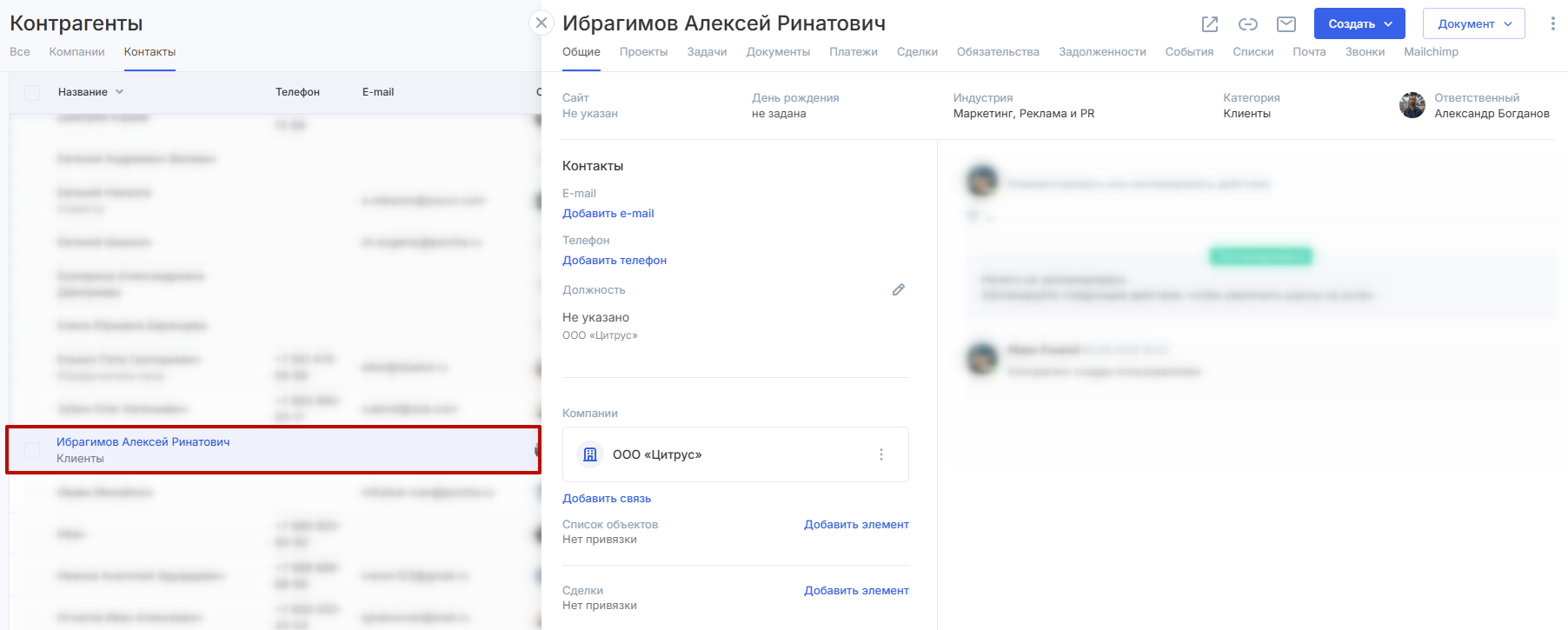Click pencil icon to edit Должность
Viewport: 1568px width, 630px height.
click(898, 289)
